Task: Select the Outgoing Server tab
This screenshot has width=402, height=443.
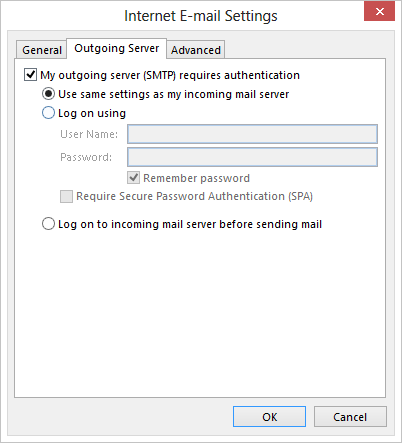Action: point(116,48)
